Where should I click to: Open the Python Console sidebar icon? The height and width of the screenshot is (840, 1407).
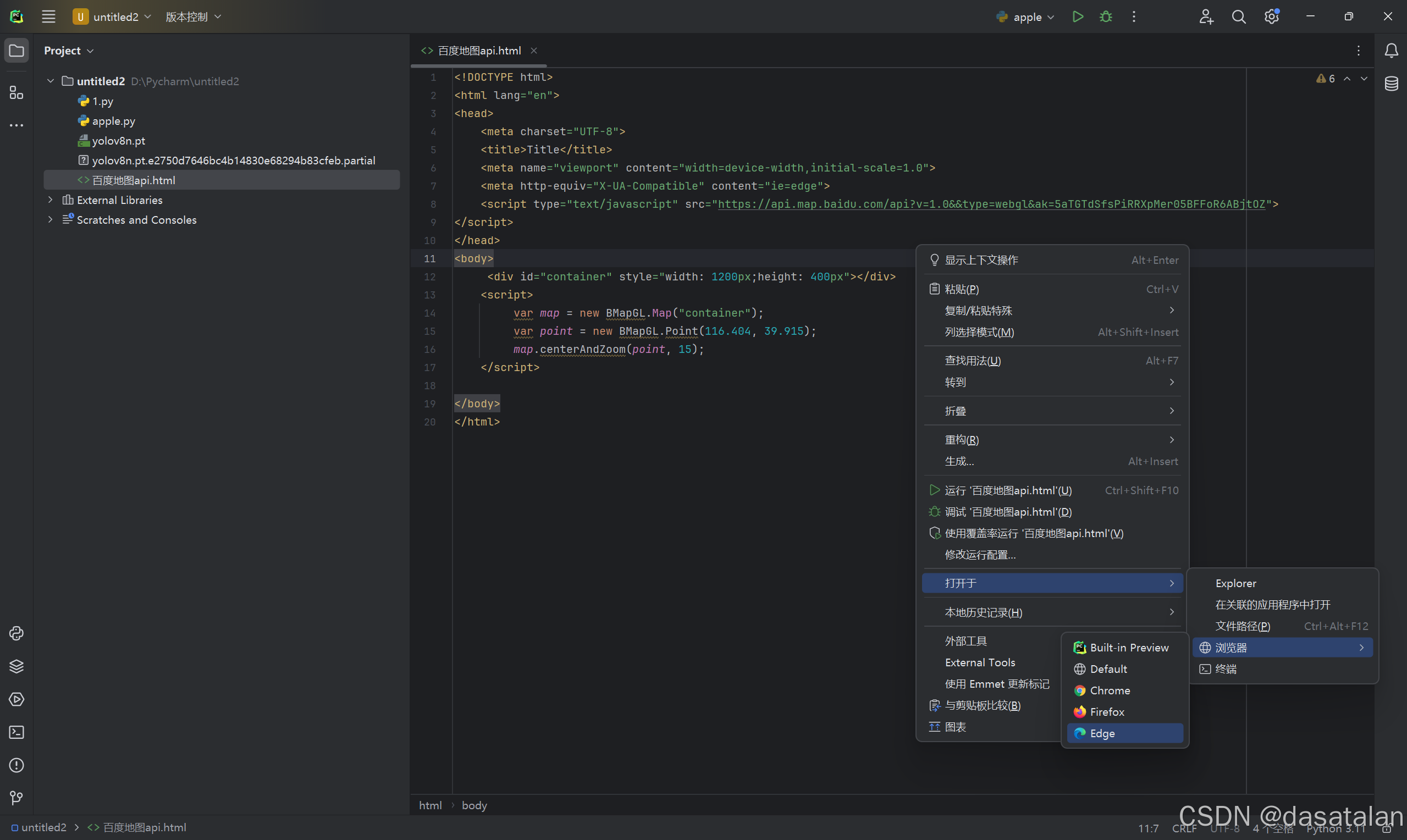coord(16,633)
